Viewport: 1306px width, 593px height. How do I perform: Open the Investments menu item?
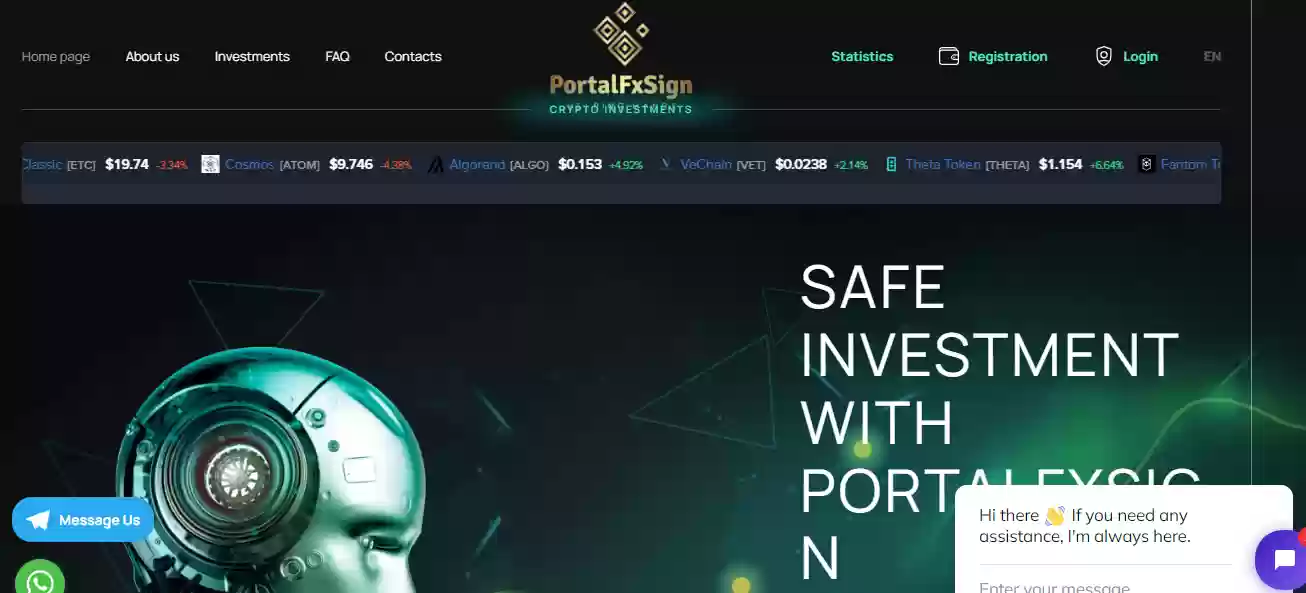[x=252, y=57]
